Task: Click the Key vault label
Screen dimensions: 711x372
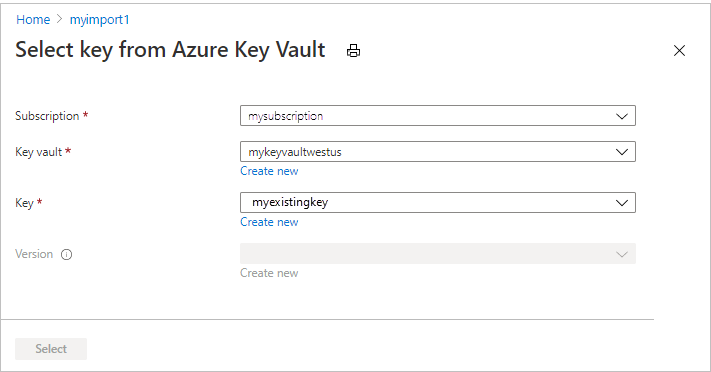Action: (39, 152)
